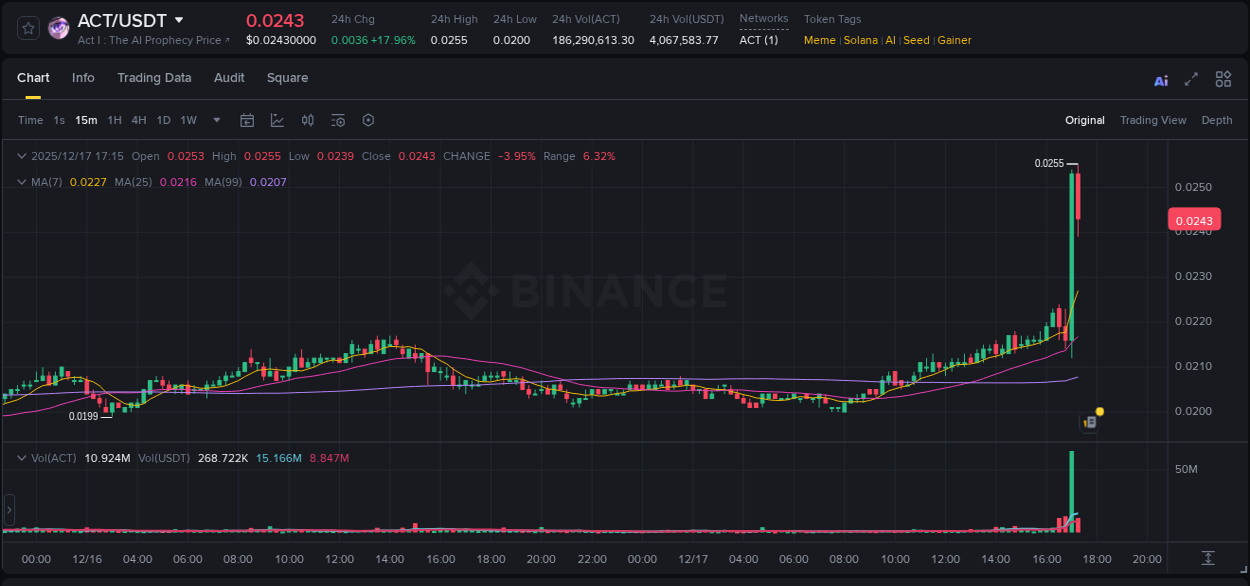Viewport: 1250px width, 586px height.
Task: Open the AI analysis assistant icon
Action: click(x=1160, y=78)
